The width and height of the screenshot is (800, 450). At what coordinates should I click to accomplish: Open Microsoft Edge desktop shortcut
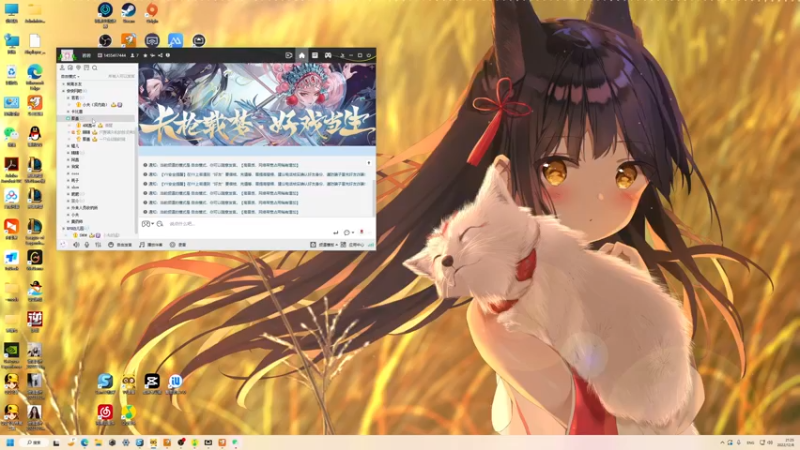click(35, 78)
